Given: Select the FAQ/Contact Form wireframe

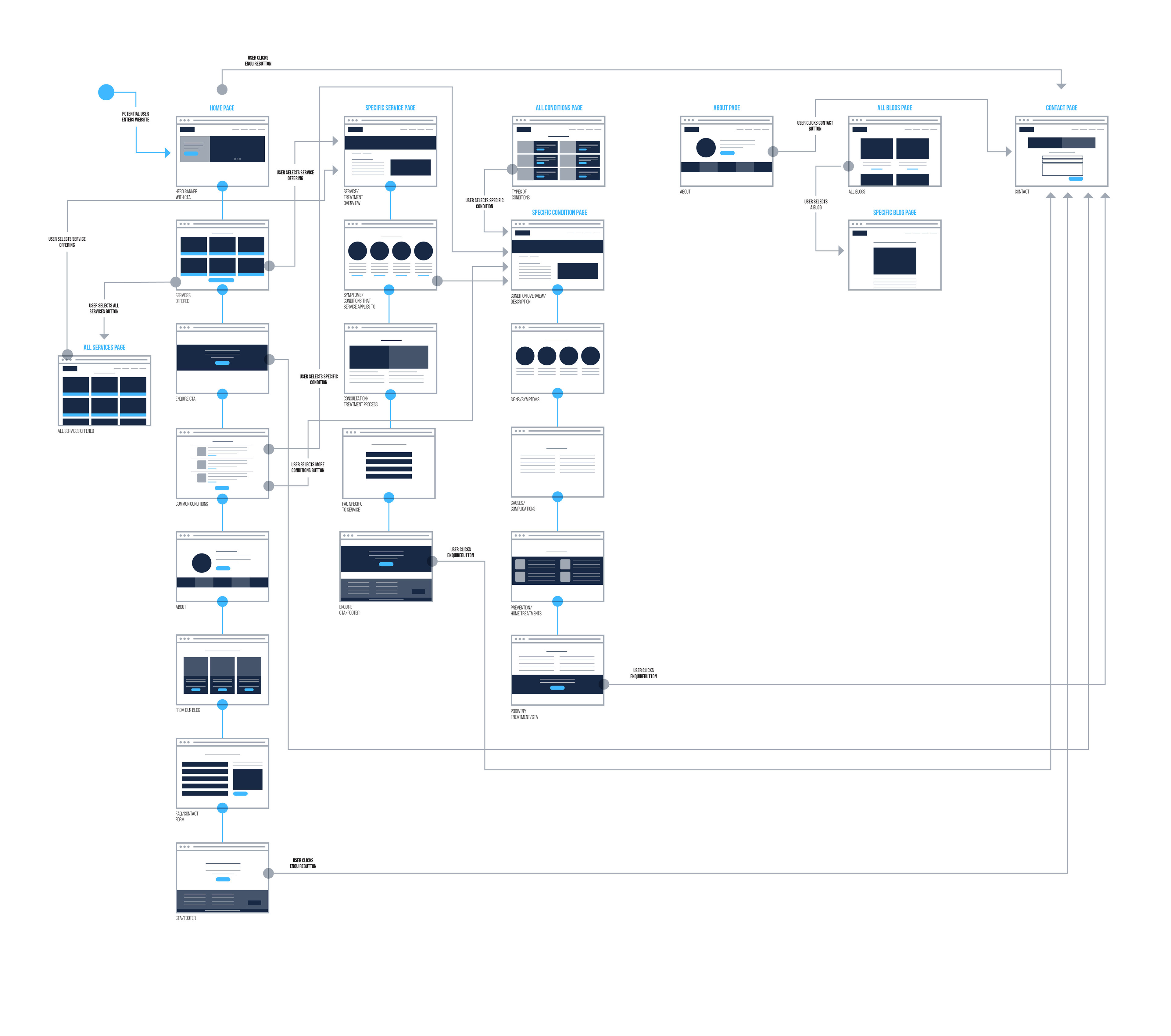Looking at the screenshot, I should [222, 773].
